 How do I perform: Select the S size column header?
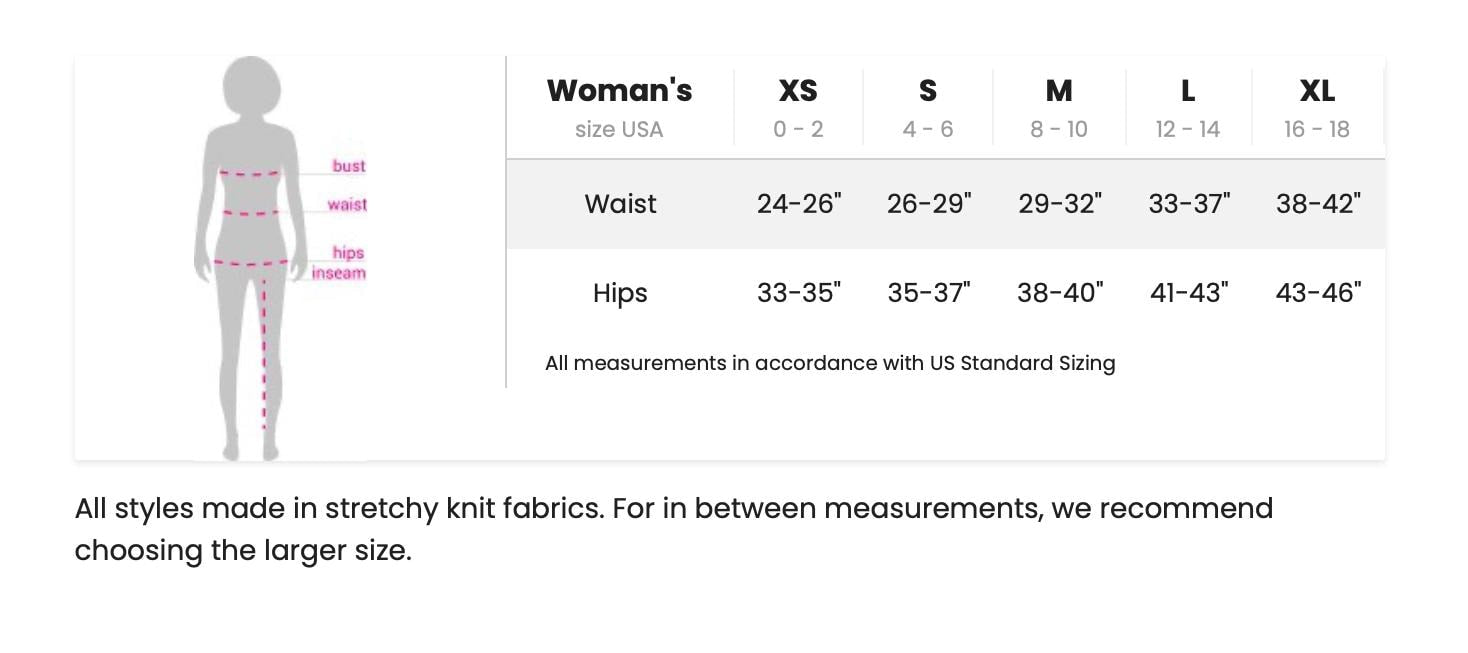click(x=928, y=106)
